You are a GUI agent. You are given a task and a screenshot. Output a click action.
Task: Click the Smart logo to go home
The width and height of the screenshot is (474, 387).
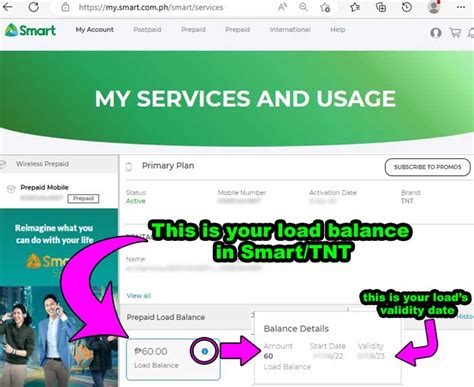[30, 30]
